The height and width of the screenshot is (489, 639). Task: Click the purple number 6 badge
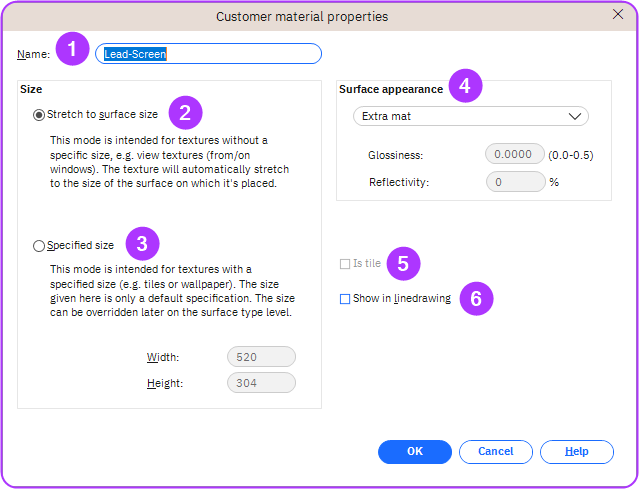point(476,298)
